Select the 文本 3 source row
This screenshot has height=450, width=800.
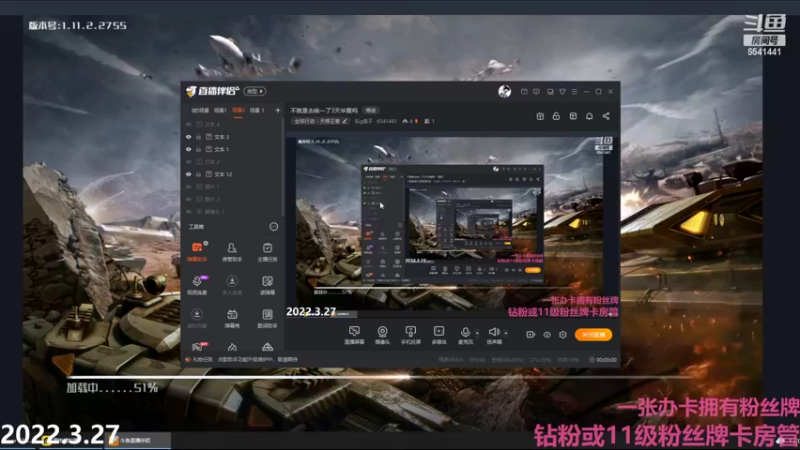point(233,137)
